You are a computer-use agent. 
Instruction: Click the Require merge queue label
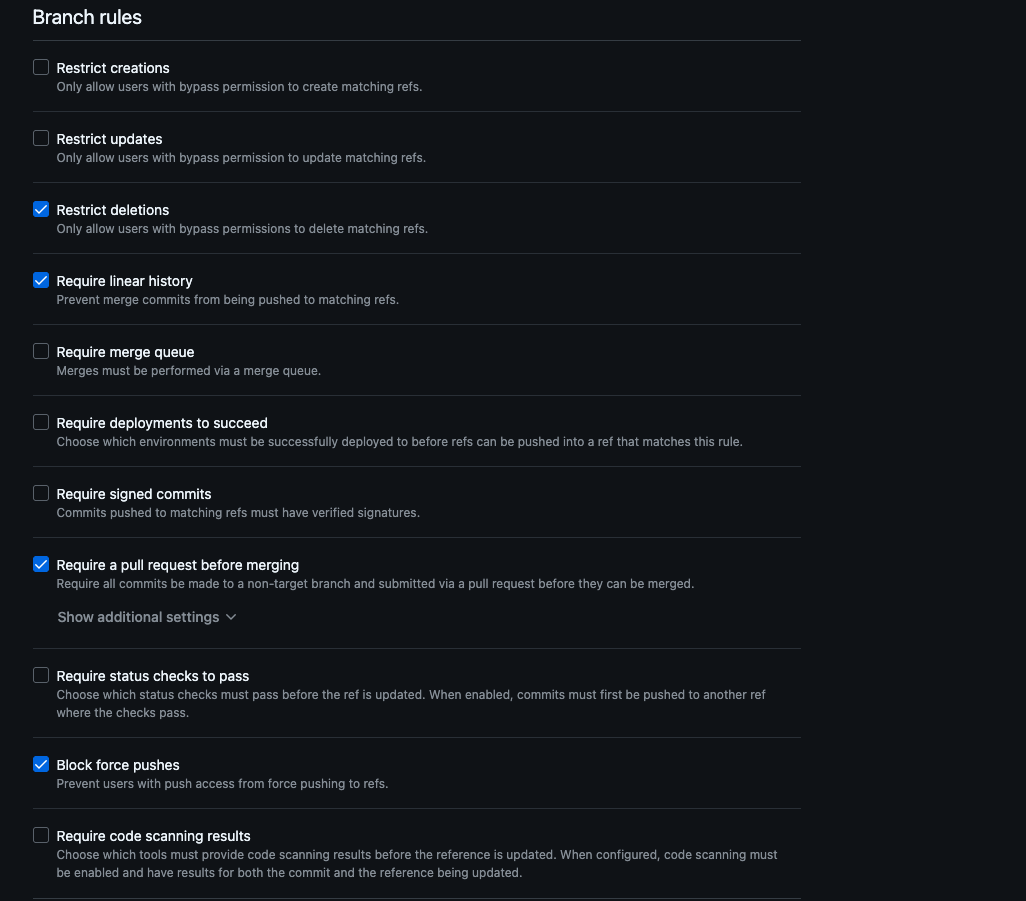coord(125,352)
